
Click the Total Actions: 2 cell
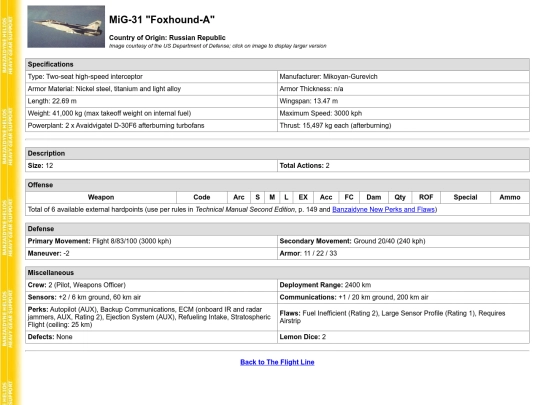point(403,166)
